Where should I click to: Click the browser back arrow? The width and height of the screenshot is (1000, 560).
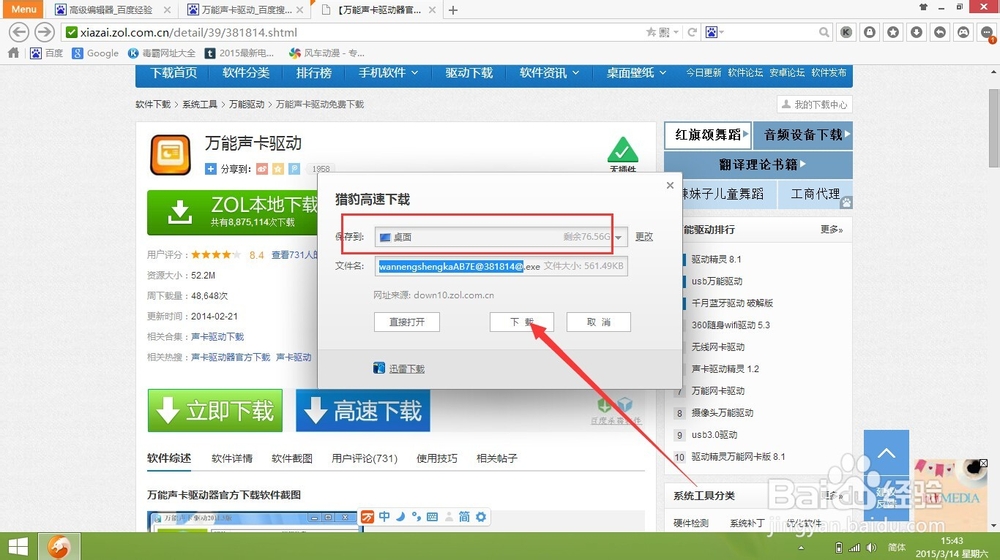tap(19, 32)
